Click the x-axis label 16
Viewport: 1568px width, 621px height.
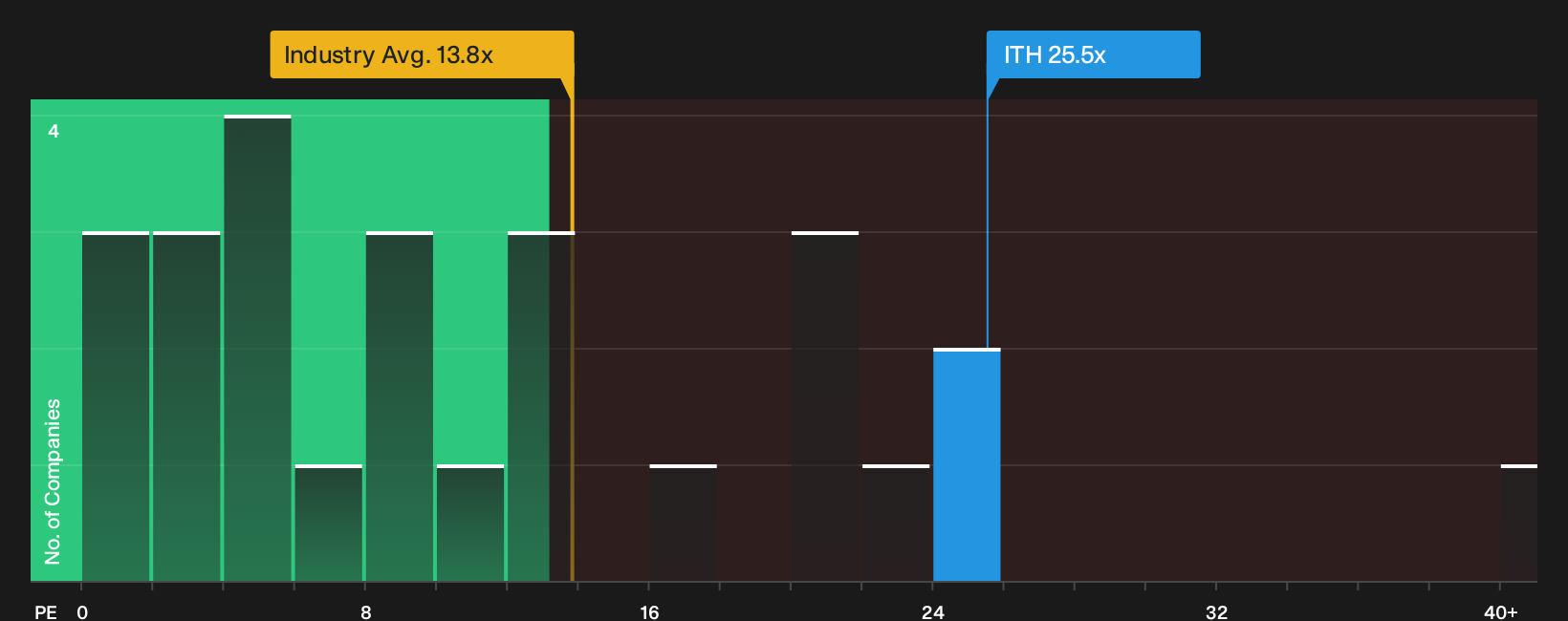649,611
